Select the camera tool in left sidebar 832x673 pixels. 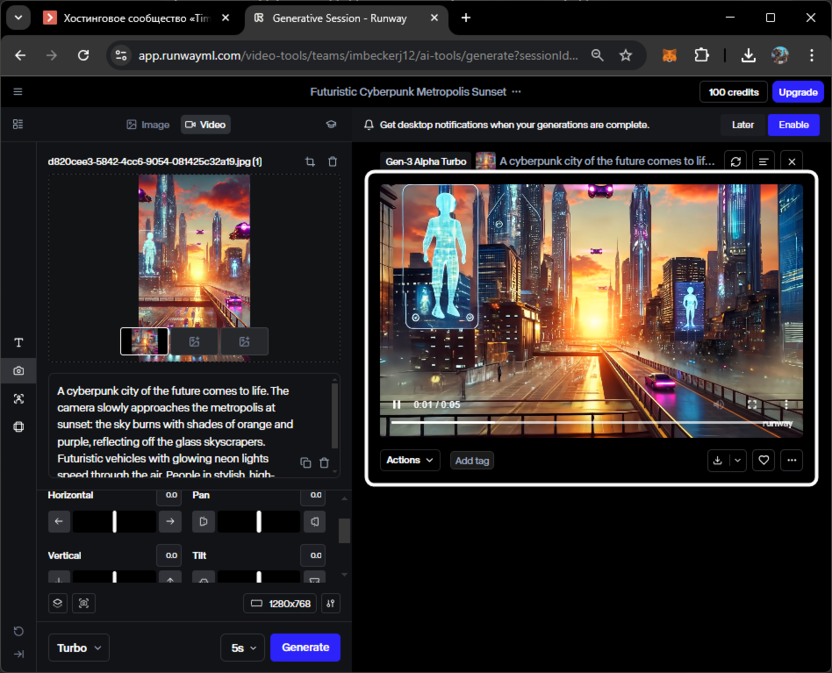(18, 371)
